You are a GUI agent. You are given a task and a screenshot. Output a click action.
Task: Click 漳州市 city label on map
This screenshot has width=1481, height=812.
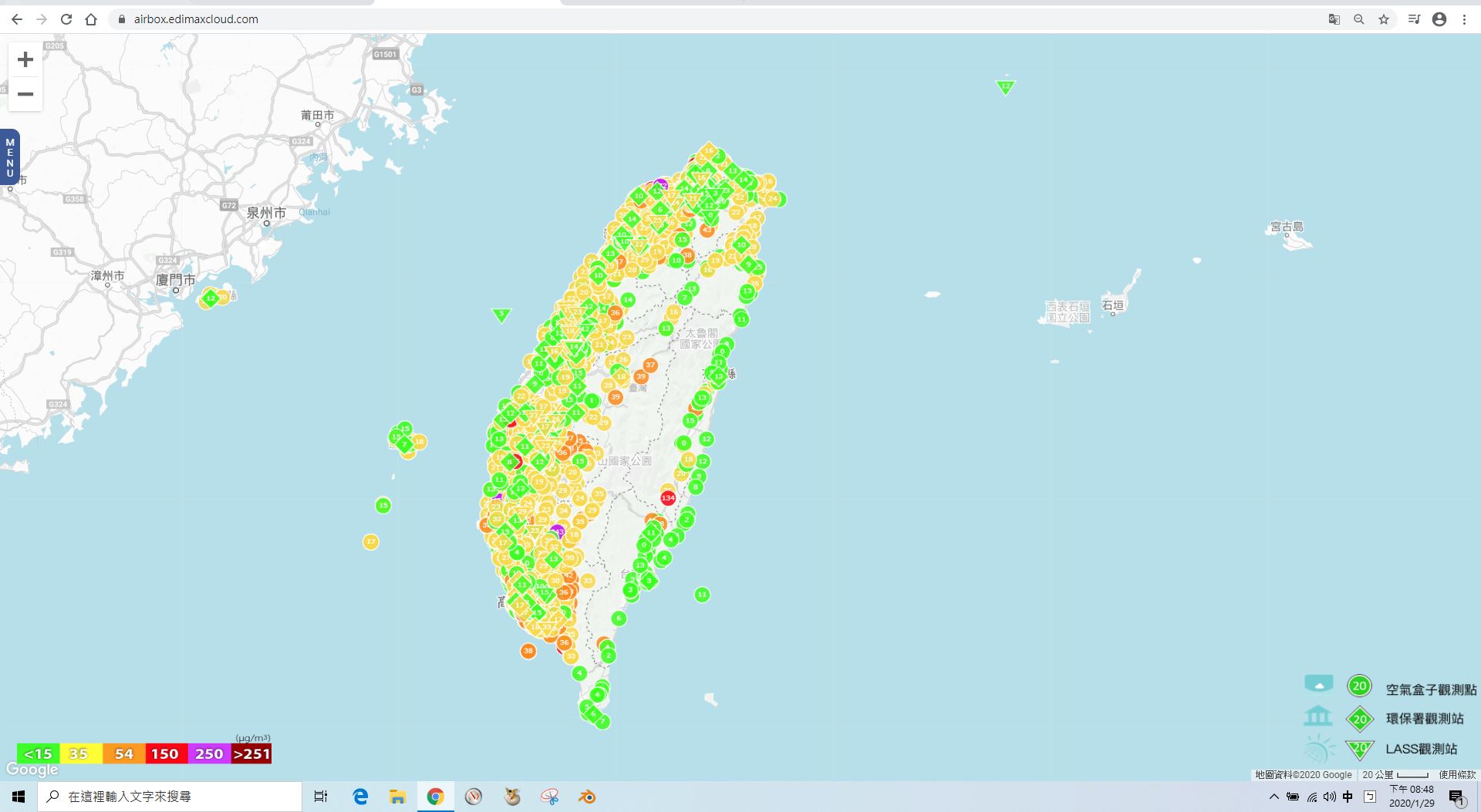click(107, 275)
